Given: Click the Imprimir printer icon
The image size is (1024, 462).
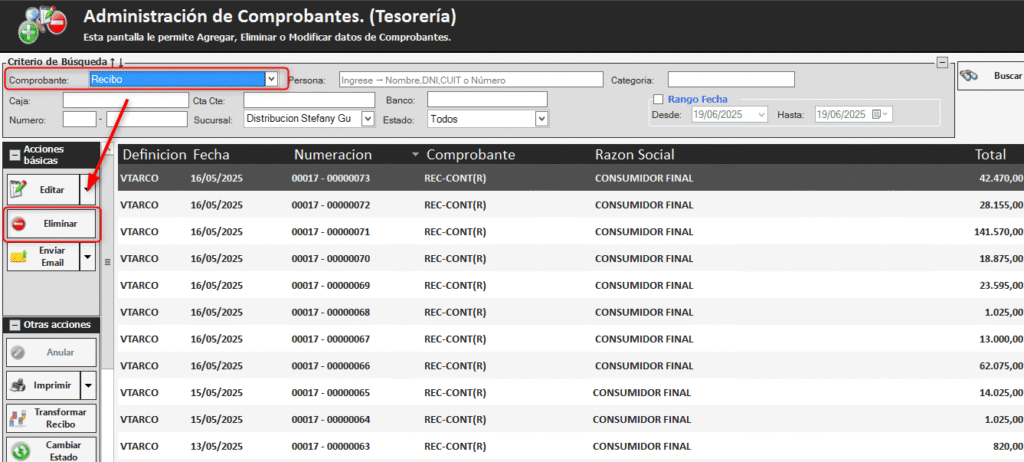Looking at the screenshot, I should coord(20,384).
